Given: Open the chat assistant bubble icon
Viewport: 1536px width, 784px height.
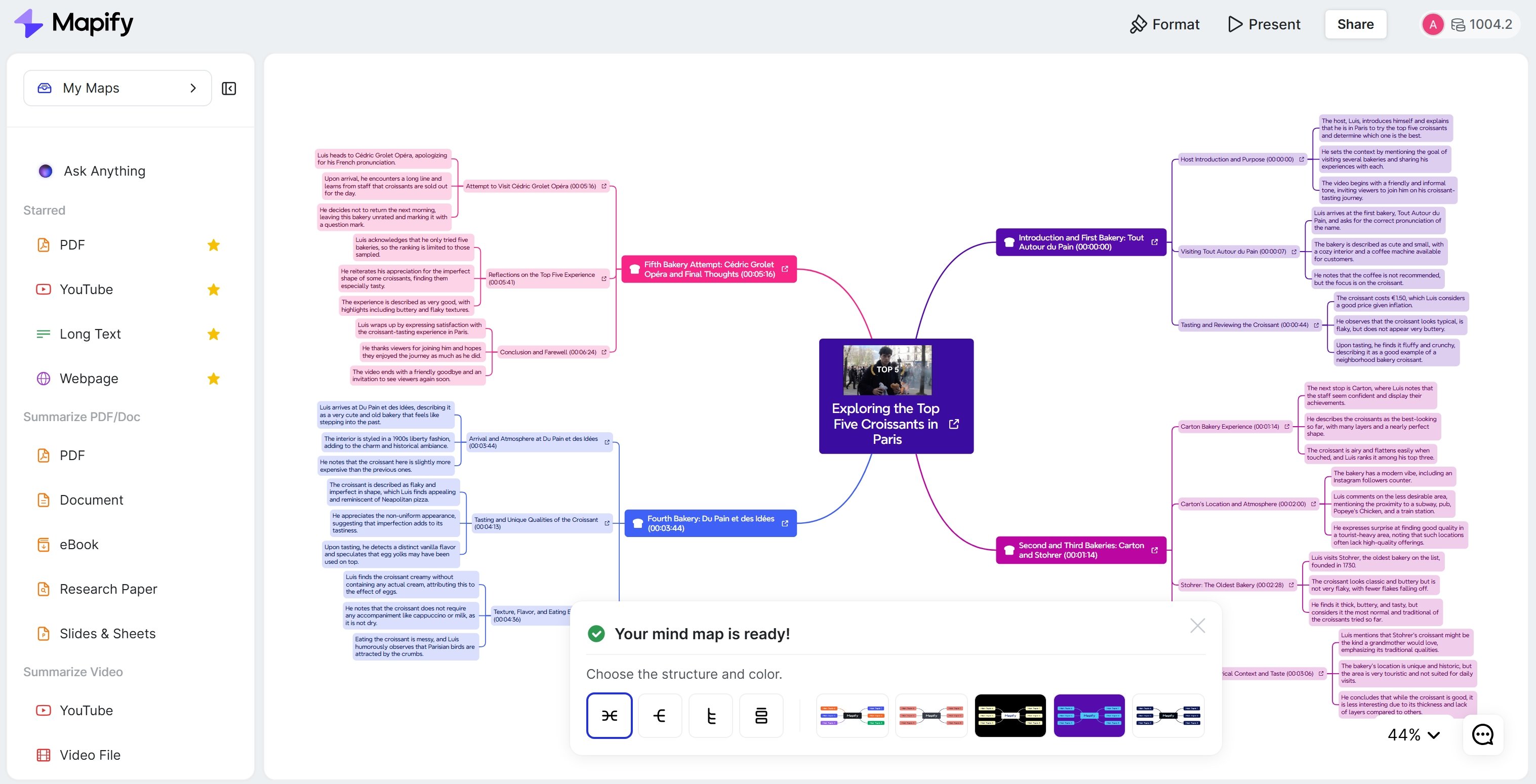Looking at the screenshot, I should click(1482, 734).
